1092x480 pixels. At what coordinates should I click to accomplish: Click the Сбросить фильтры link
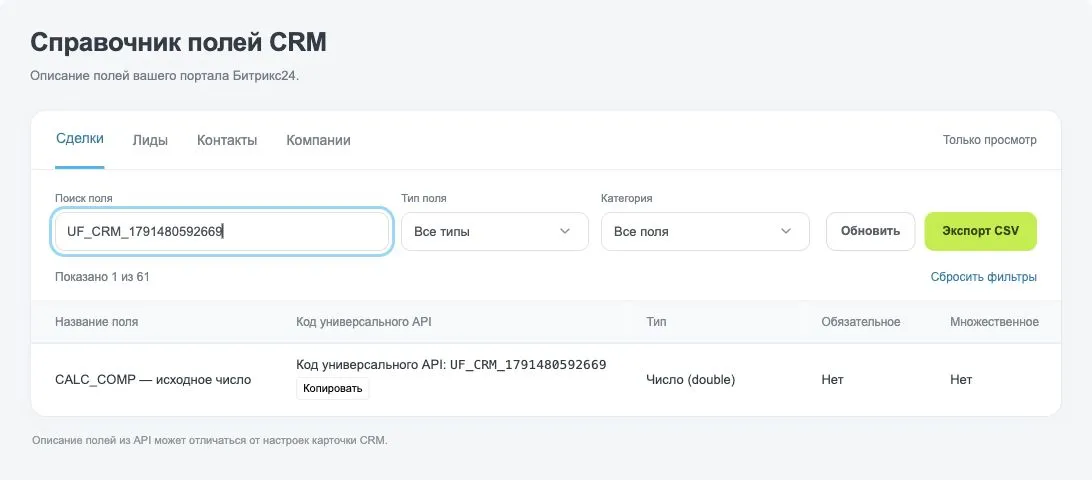[x=983, y=277]
